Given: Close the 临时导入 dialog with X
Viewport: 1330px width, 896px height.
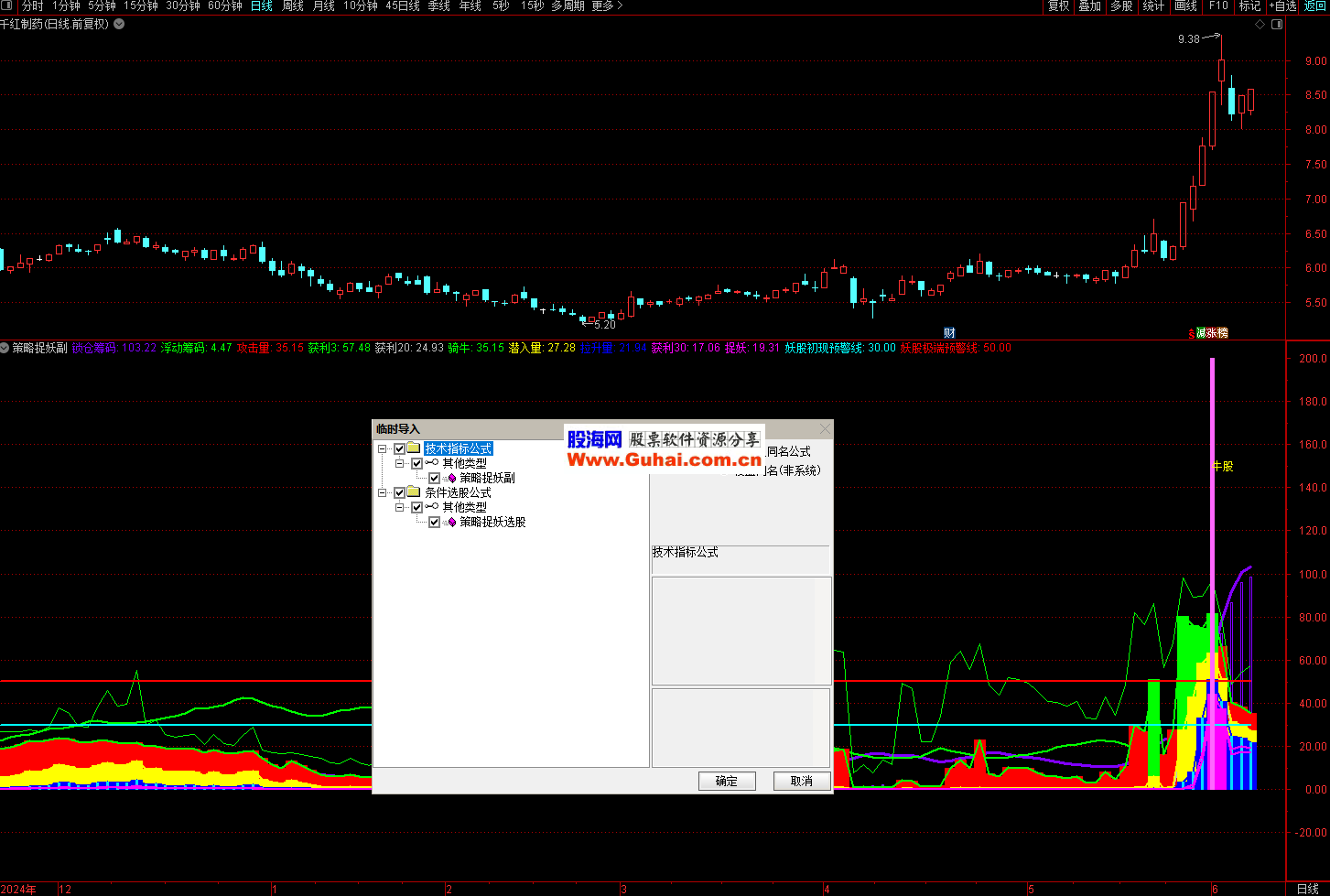Looking at the screenshot, I should pyautogui.click(x=825, y=428).
